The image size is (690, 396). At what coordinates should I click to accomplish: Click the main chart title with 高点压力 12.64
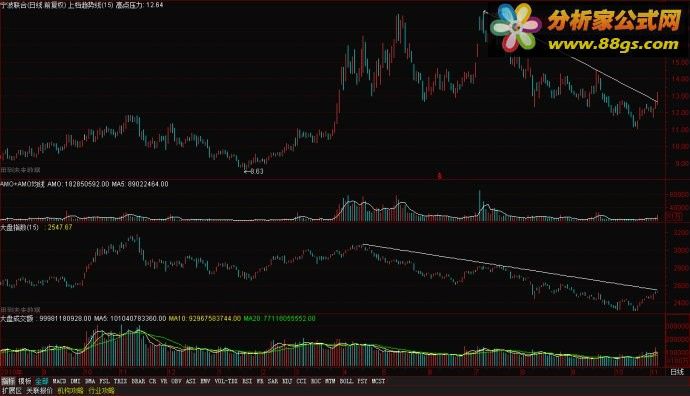pos(82,5)
